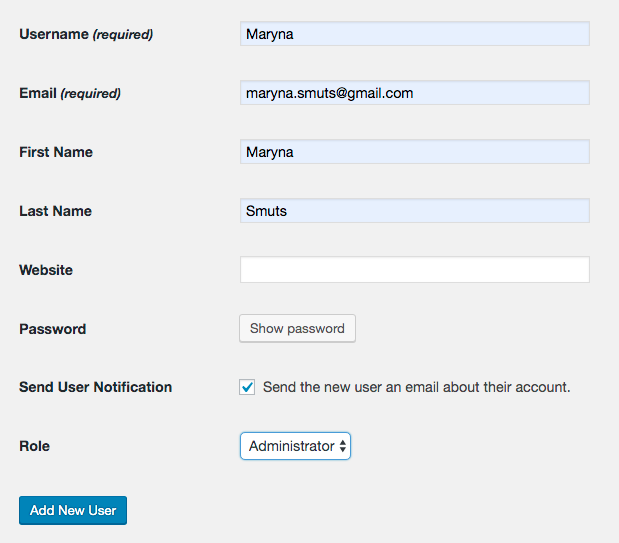Click the up-down arrows on the Role selector
Screen dimensions: 619x543
[x=343, y=446]
